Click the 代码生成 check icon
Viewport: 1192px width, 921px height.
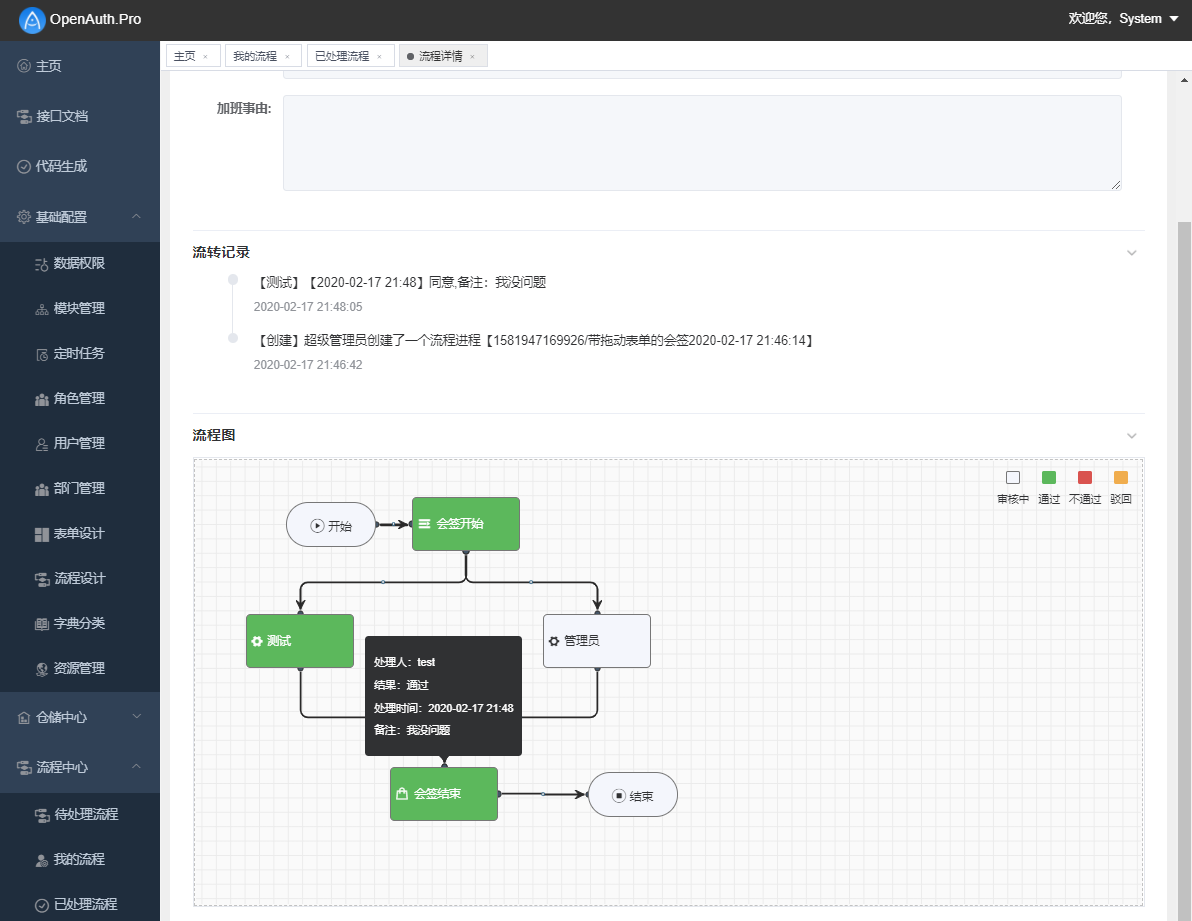coord(24,166)
